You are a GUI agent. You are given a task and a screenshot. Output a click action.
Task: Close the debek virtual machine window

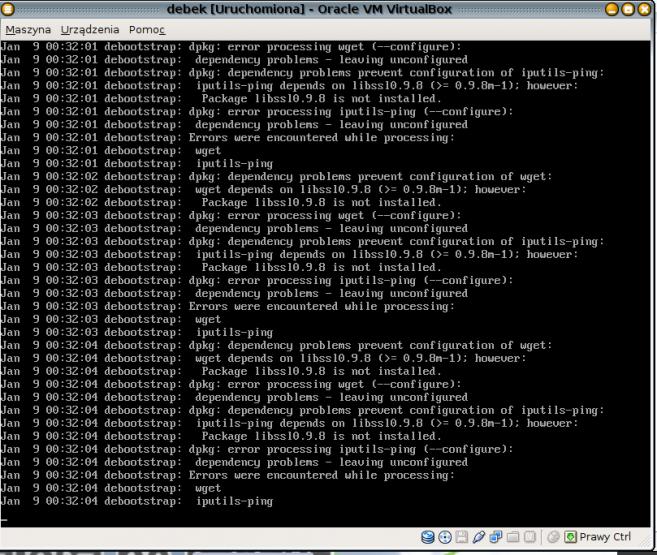(x=645, y=9)
